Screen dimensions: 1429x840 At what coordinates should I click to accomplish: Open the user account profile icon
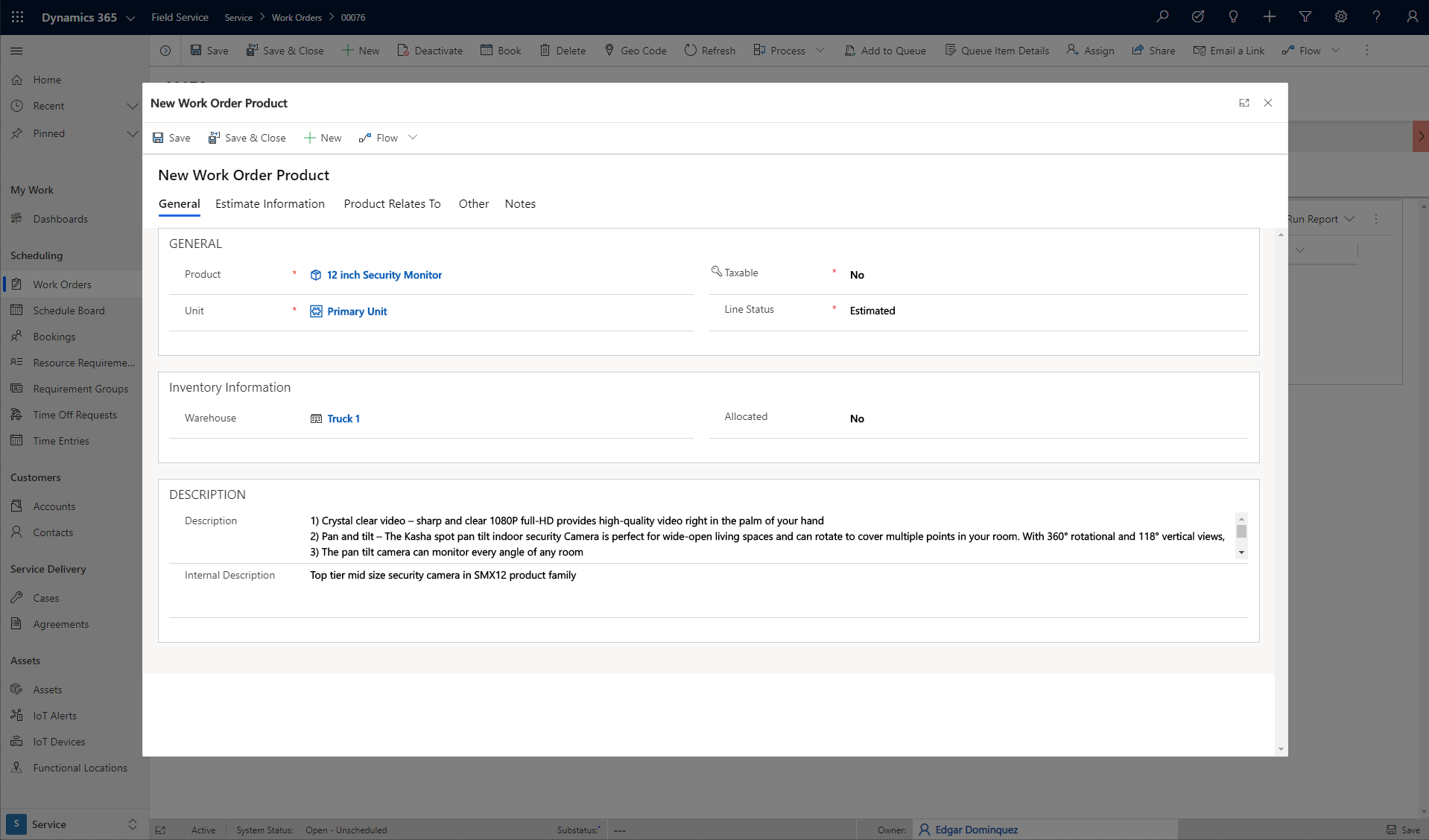coord(1413,16)
